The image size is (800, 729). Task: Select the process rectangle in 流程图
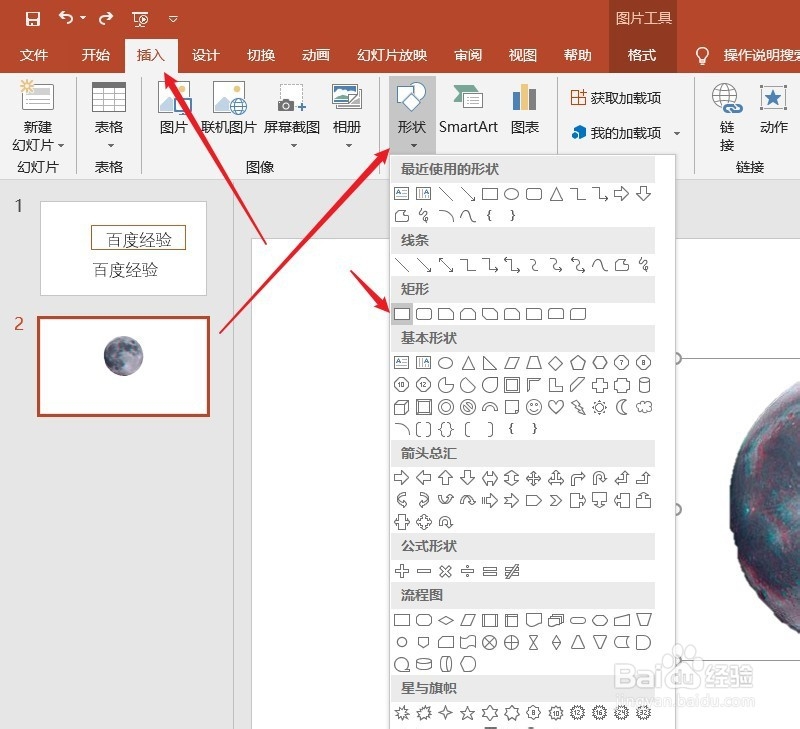click(402, 620)
